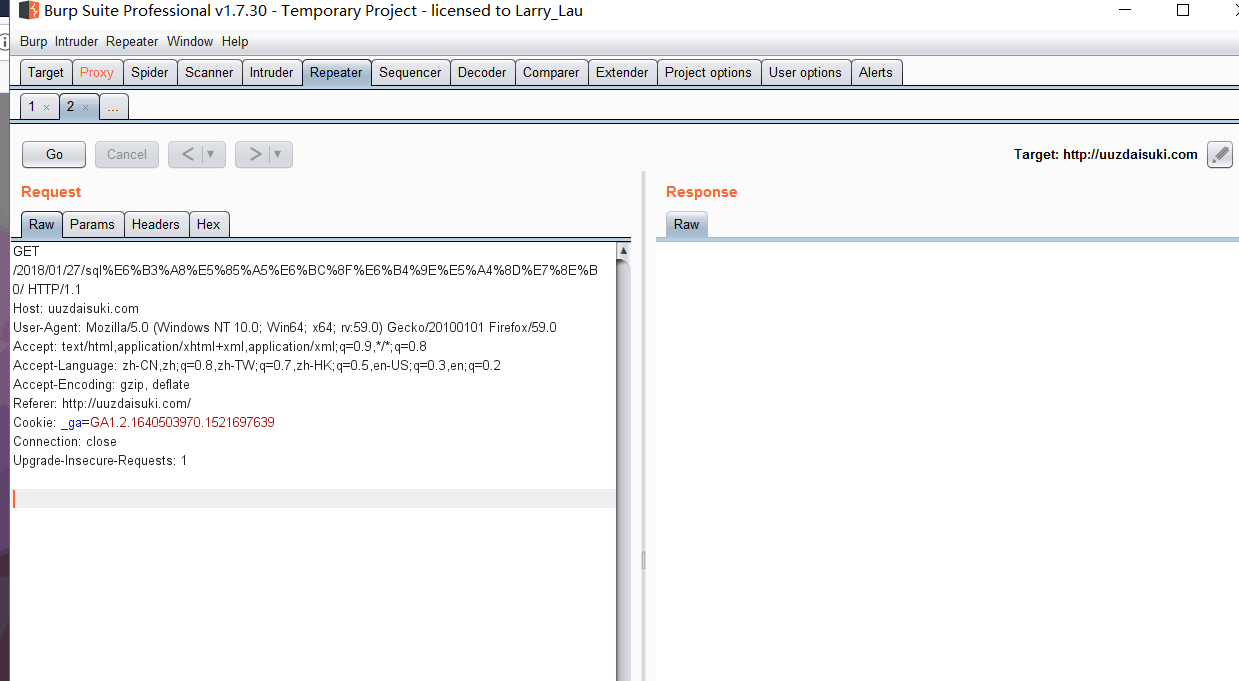Click the Cancel button
This screenshot has height=681, width=1239.
[x=127, y=154]
